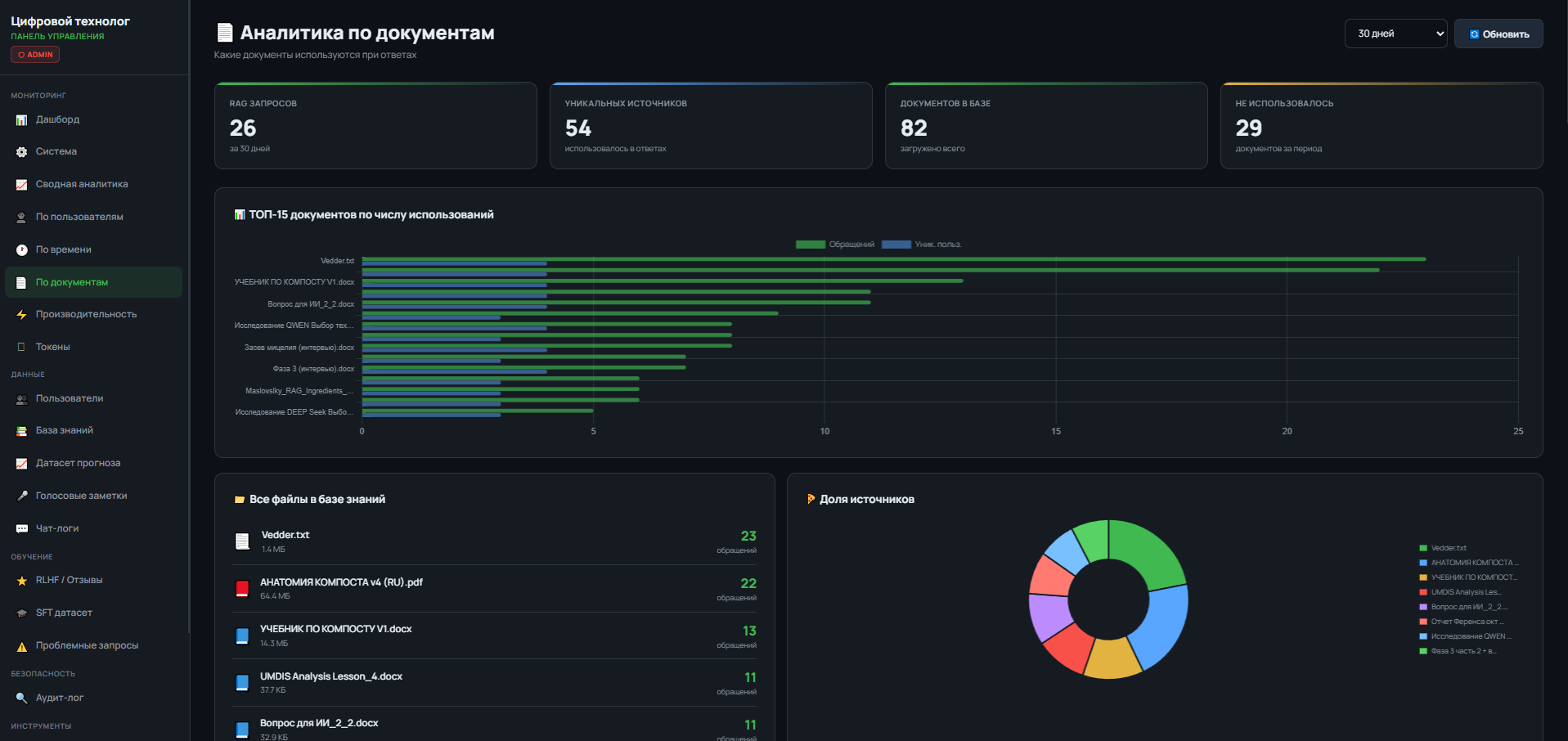Open Система via its gear icon

(21, 152)
